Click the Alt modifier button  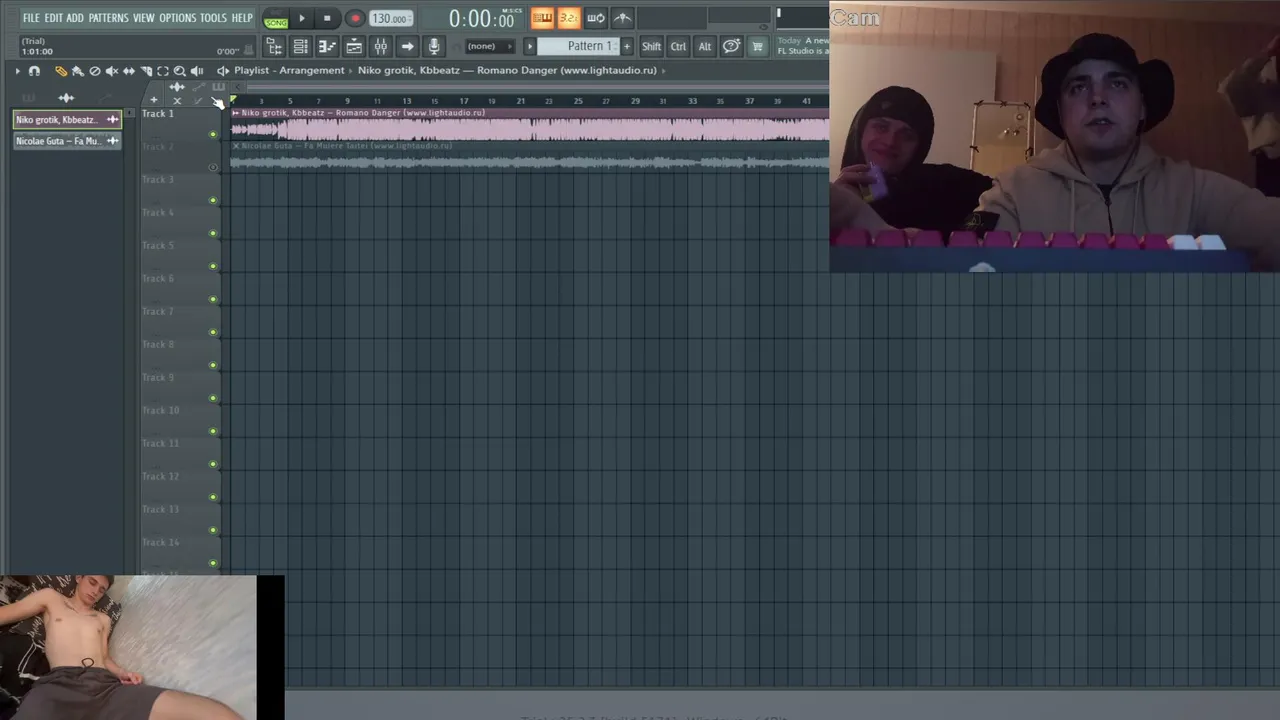(705, 46)
